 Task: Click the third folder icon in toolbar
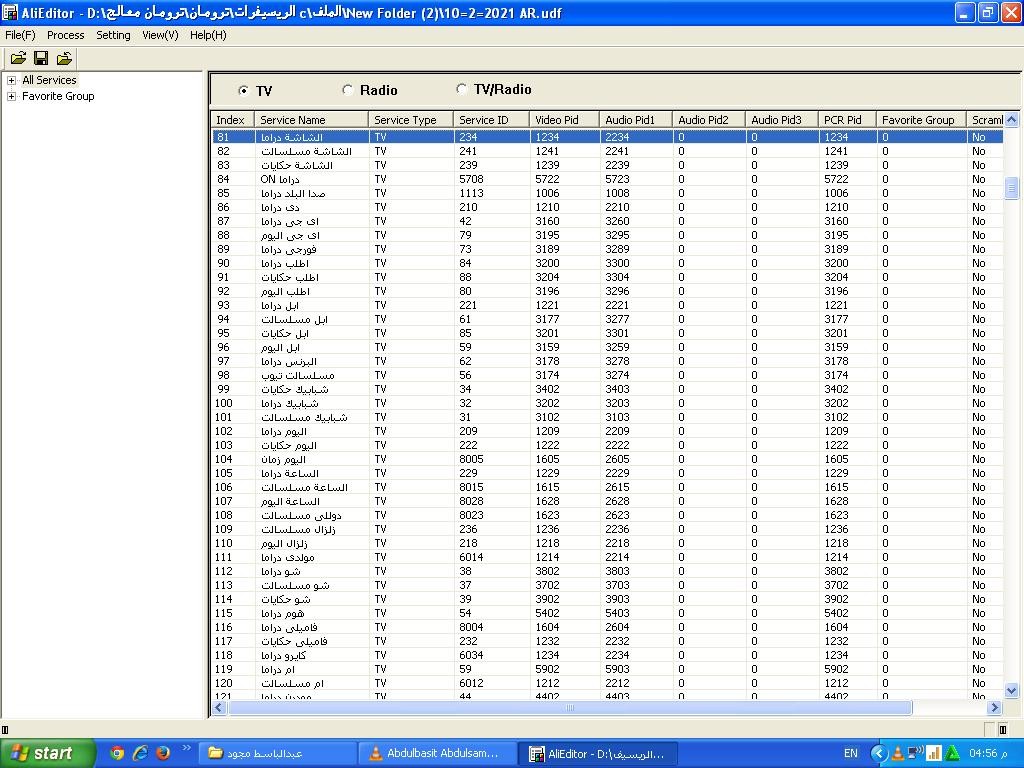point(64,59)
